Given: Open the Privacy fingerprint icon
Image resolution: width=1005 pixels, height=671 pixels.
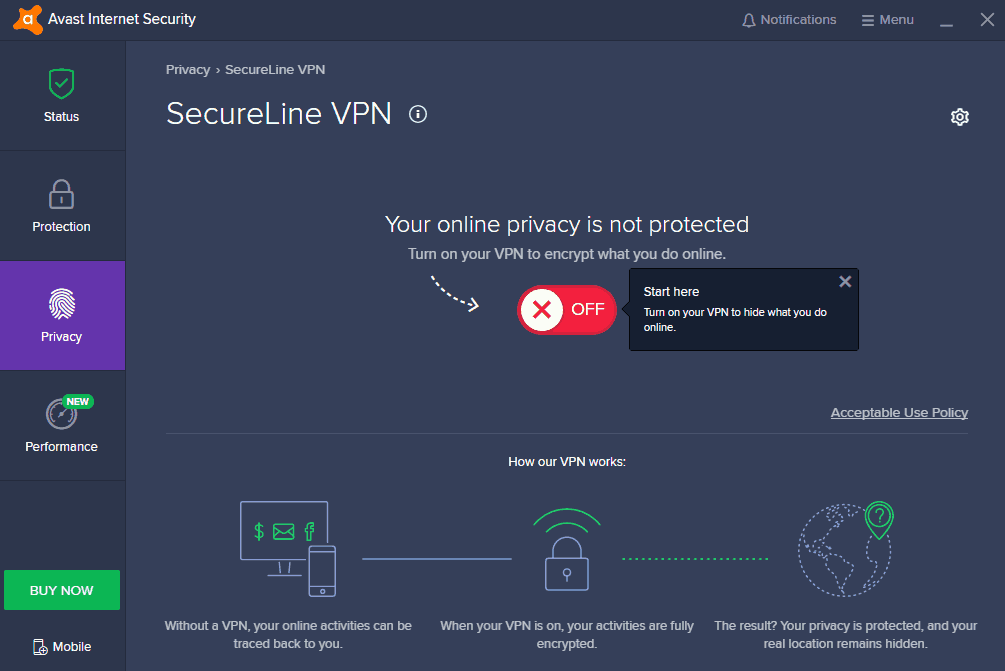Looking at the screenshot, I should (61, 304).
